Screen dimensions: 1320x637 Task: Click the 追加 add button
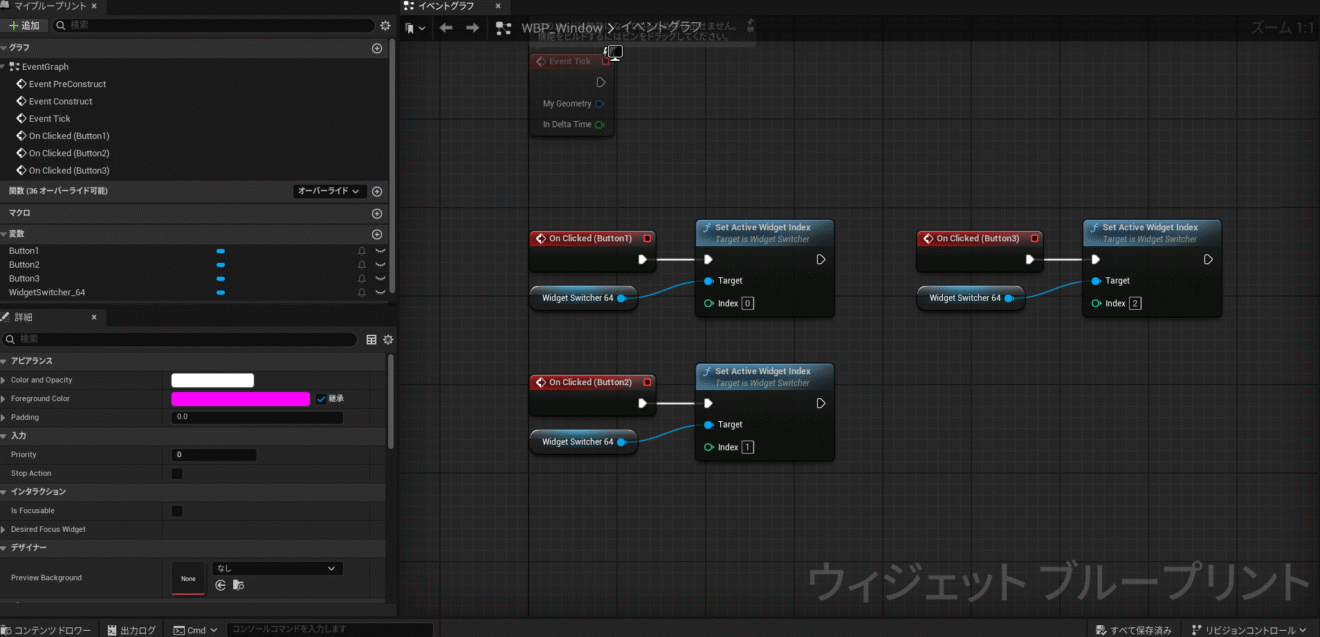click(25, 25)
